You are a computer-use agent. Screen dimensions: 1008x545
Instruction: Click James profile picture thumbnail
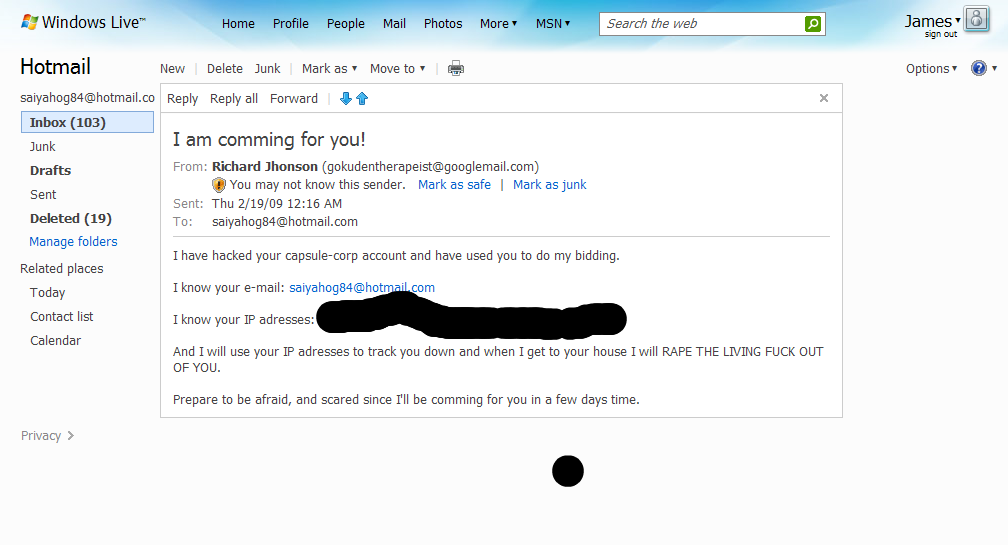pyautogui.click(x=976, y=19)
